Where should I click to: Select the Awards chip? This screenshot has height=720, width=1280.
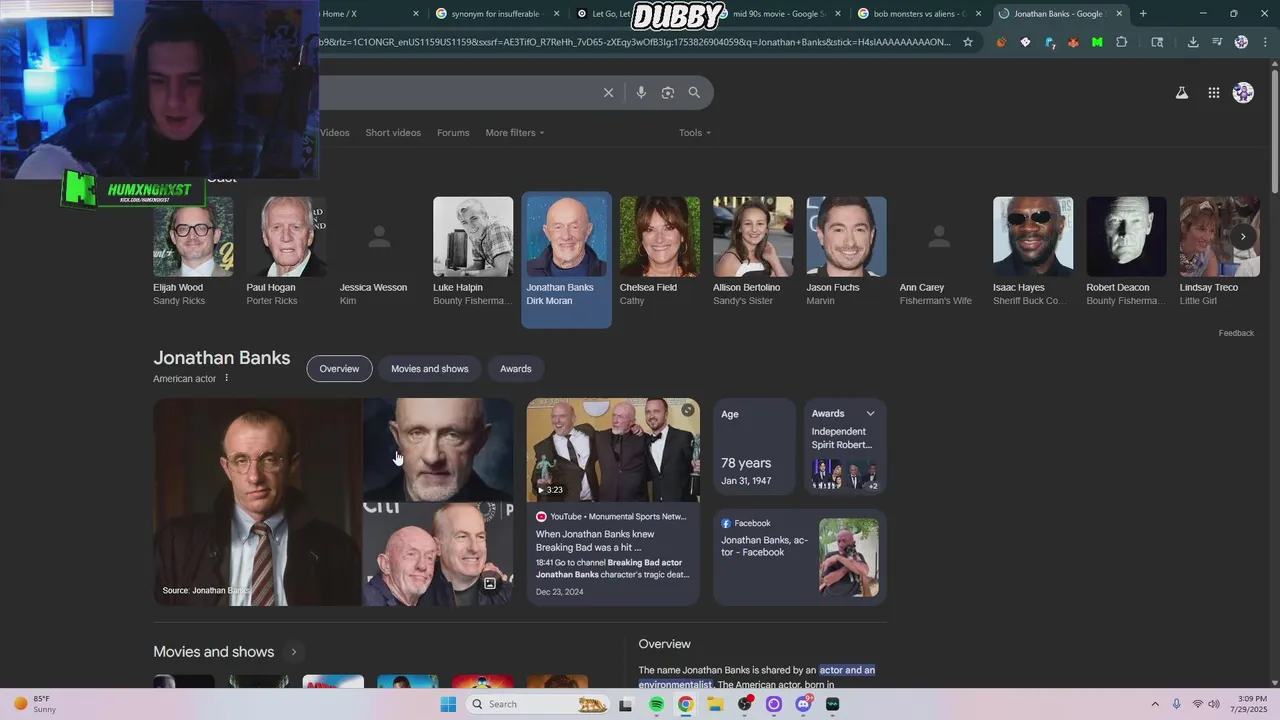(516, 369)
